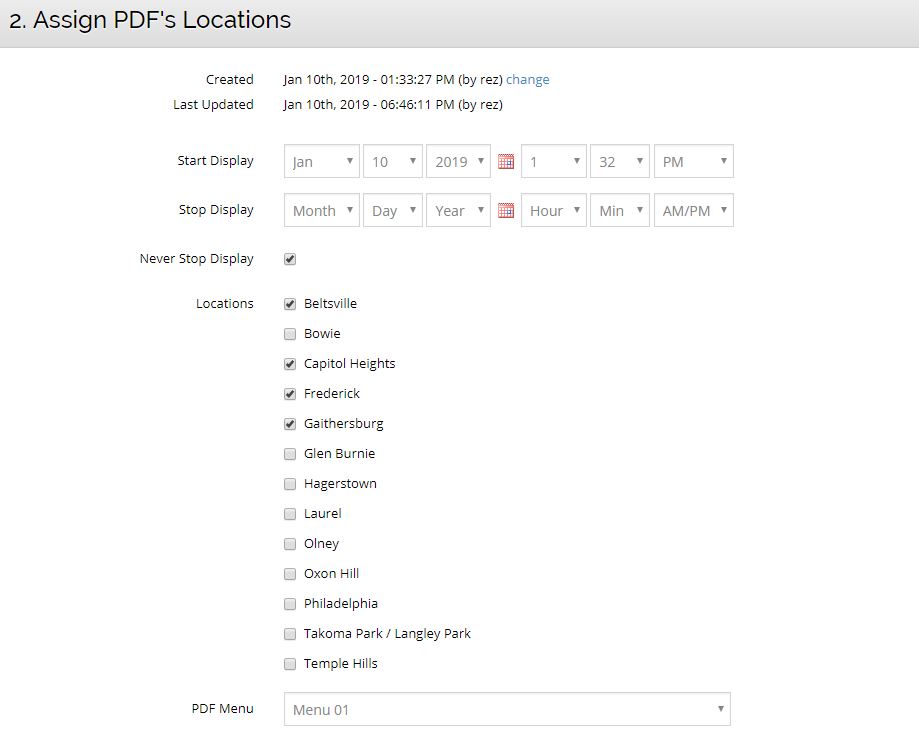The image size is (919, 746).
Task: Expand the Start Display month dropdown
Action: pos(322,161)
